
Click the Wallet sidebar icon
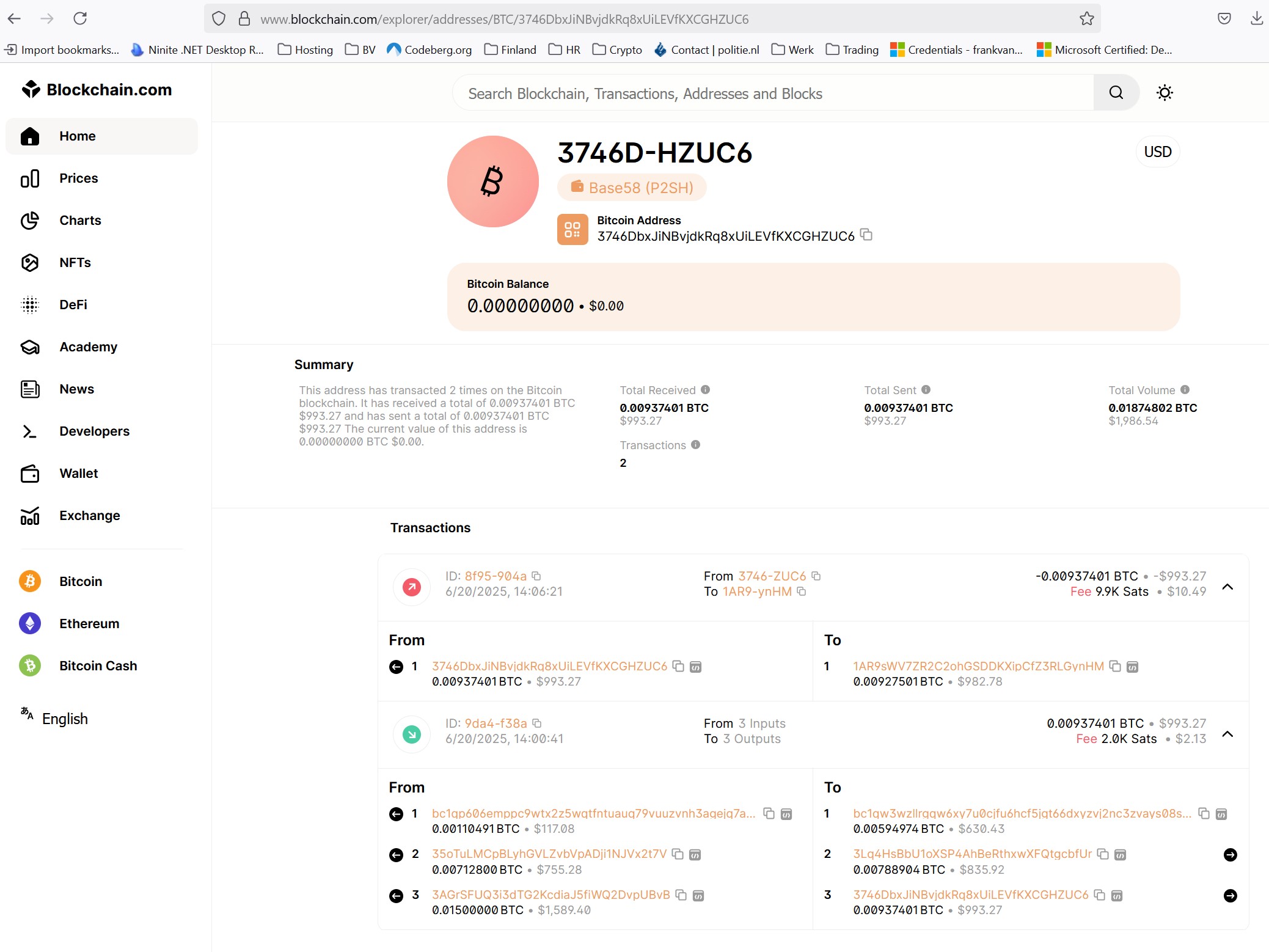(x=31, y=474)
